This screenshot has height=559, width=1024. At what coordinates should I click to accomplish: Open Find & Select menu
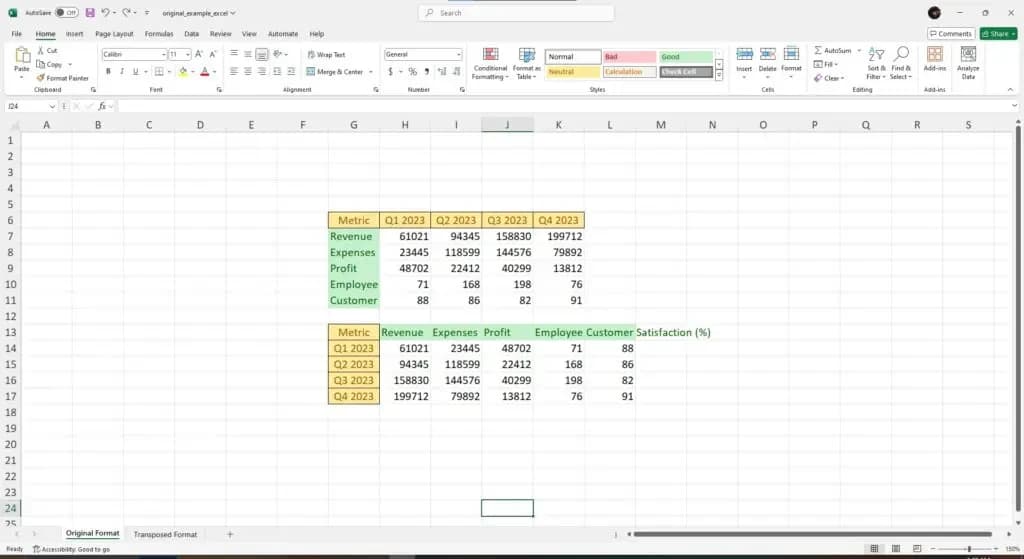(901, 63)
